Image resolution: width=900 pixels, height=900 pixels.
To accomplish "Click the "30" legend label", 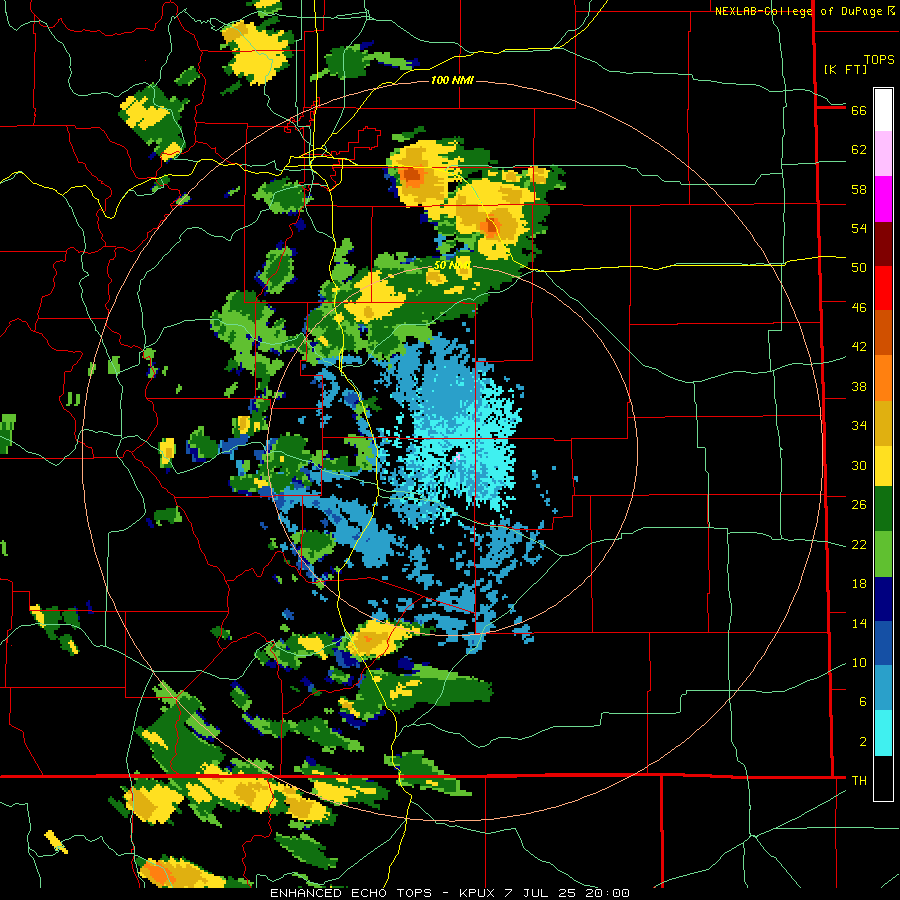I will 859,465.
